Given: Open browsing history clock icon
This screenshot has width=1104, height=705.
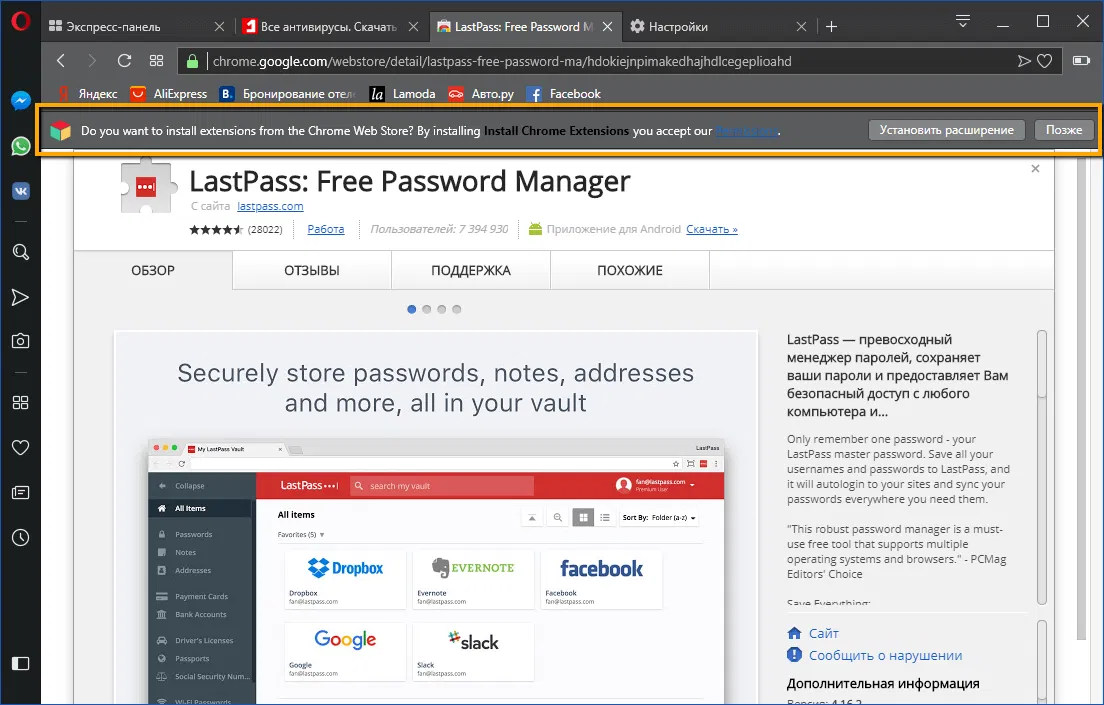Looking at the screenshot, I should coord(20,537).
